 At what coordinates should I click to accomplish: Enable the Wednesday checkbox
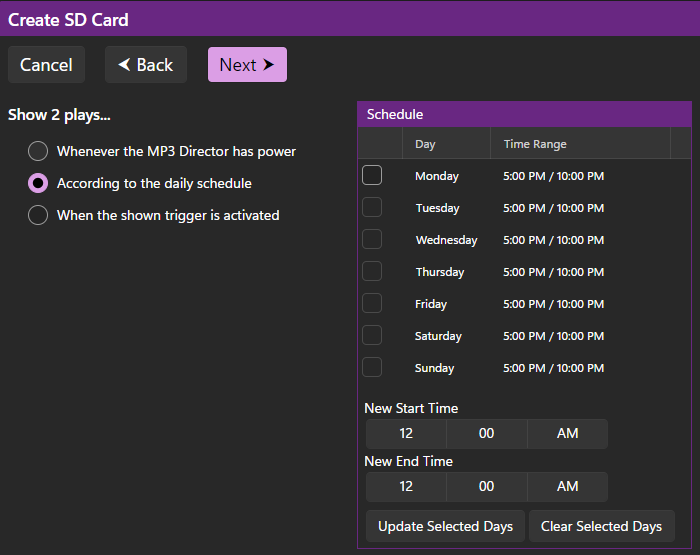click(372, 240)
